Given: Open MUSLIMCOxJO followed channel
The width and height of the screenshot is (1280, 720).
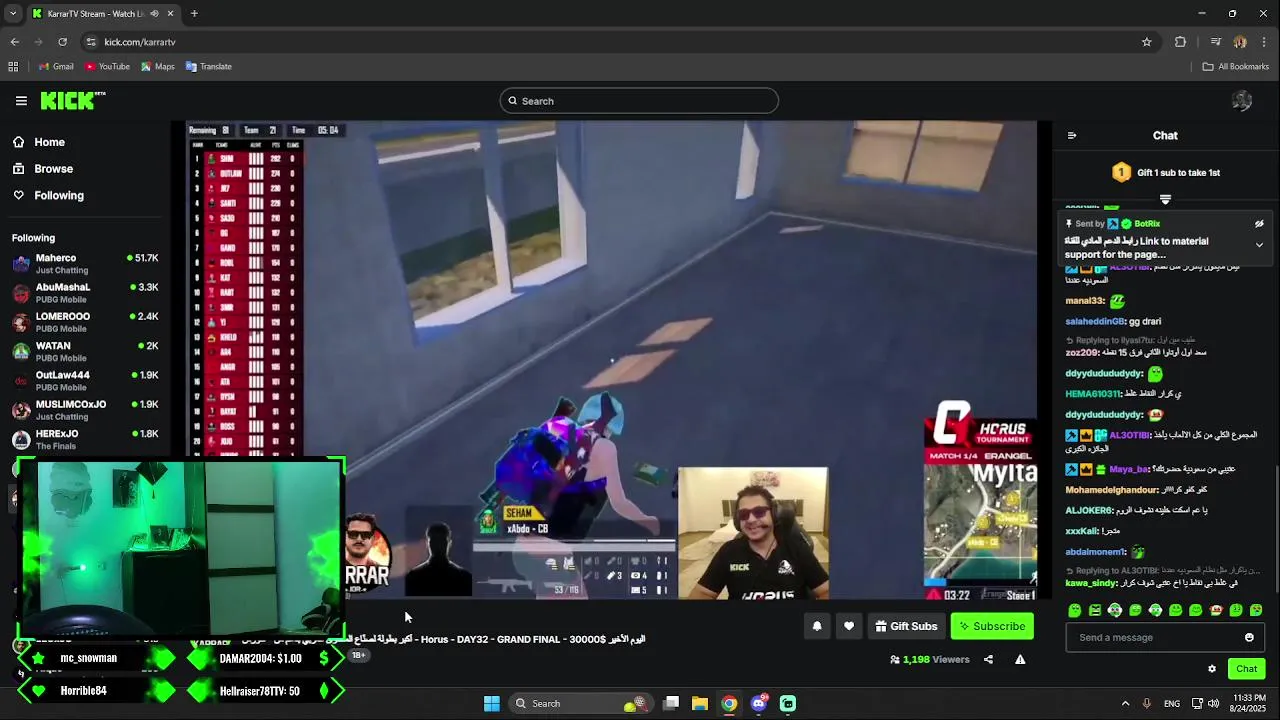Looking at the screenshot, I should [85, 410].
